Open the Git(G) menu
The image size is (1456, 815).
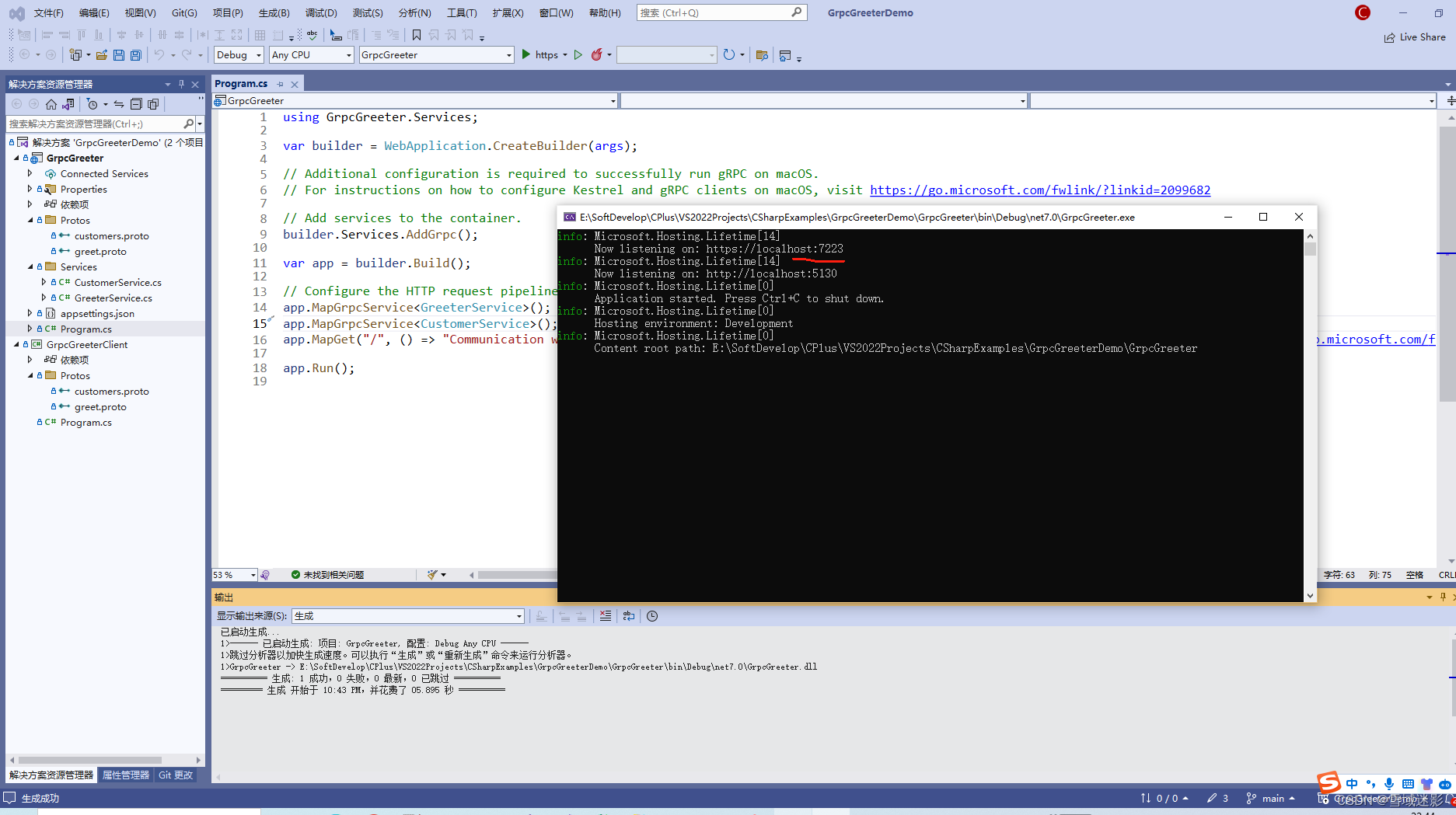[184, 12]
